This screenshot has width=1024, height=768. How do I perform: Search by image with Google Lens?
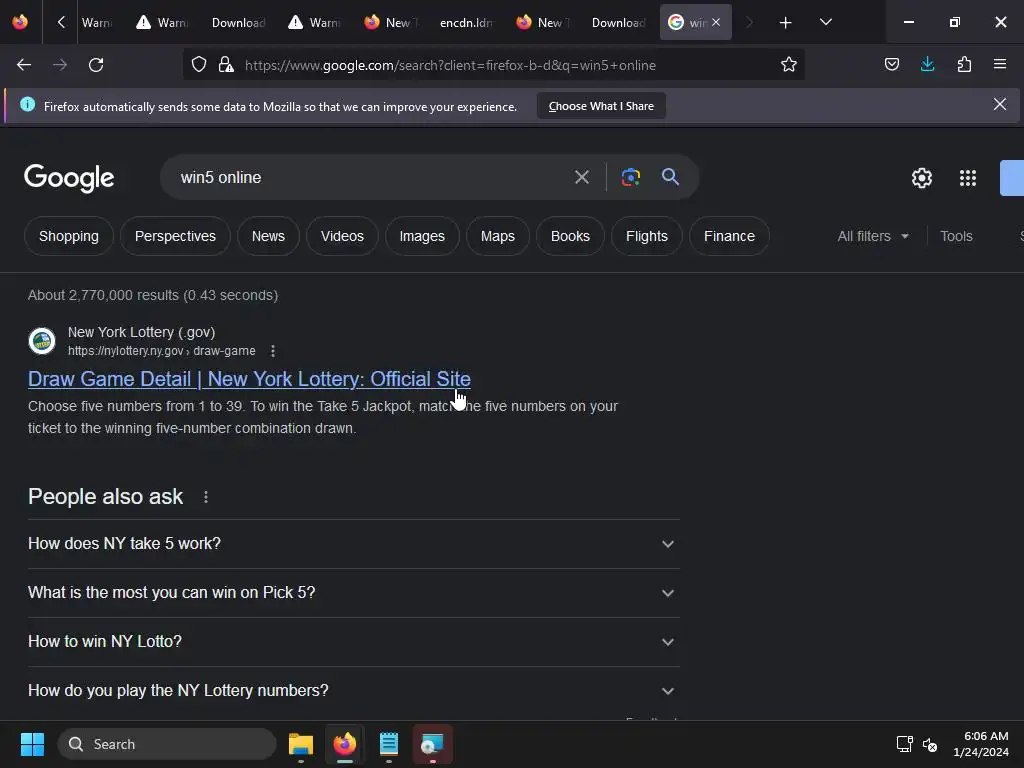pyautogui.click(x=630, y=177)
